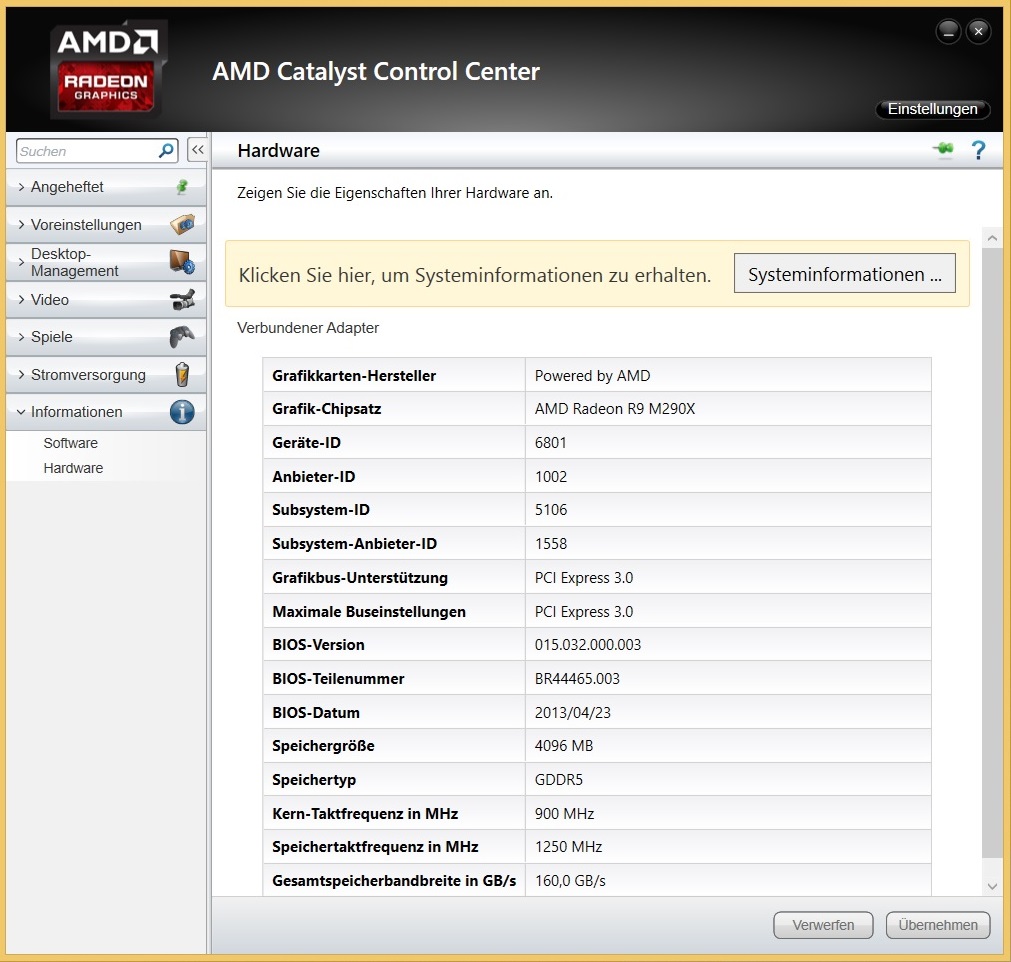
Task: Open the Einstellungen menu
Action: (932, 109)
